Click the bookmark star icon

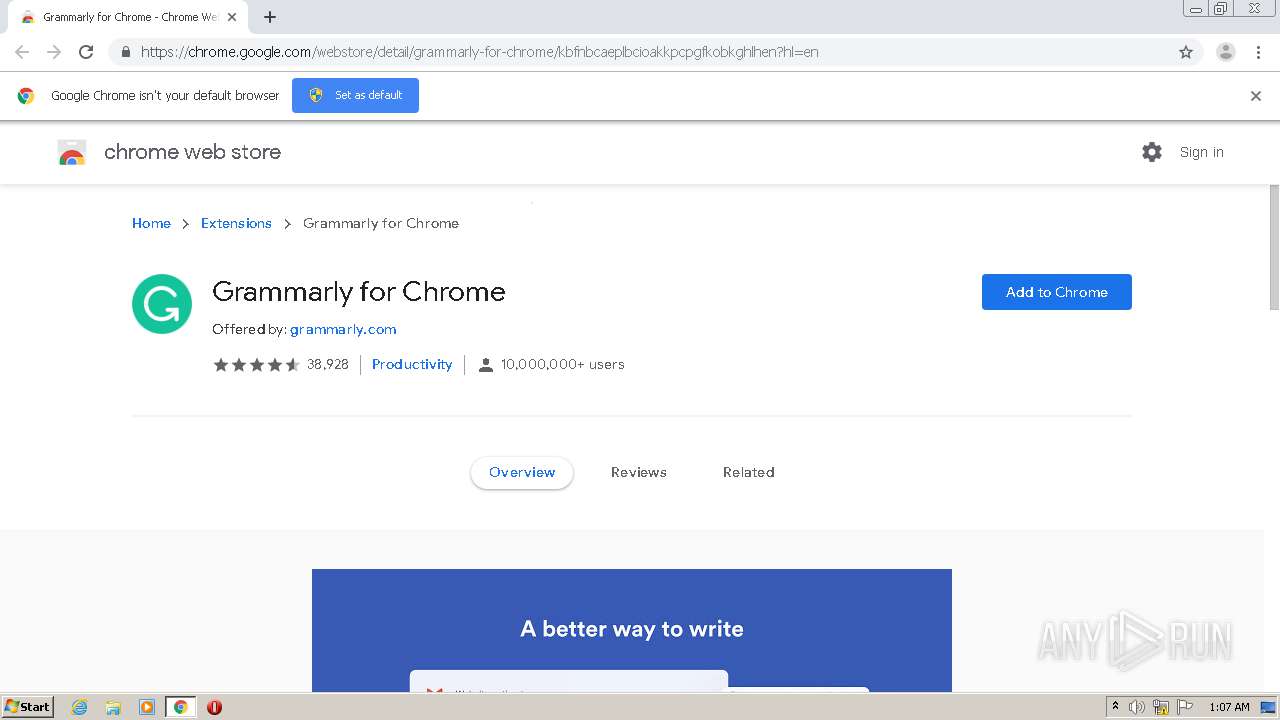(1186, 52)
